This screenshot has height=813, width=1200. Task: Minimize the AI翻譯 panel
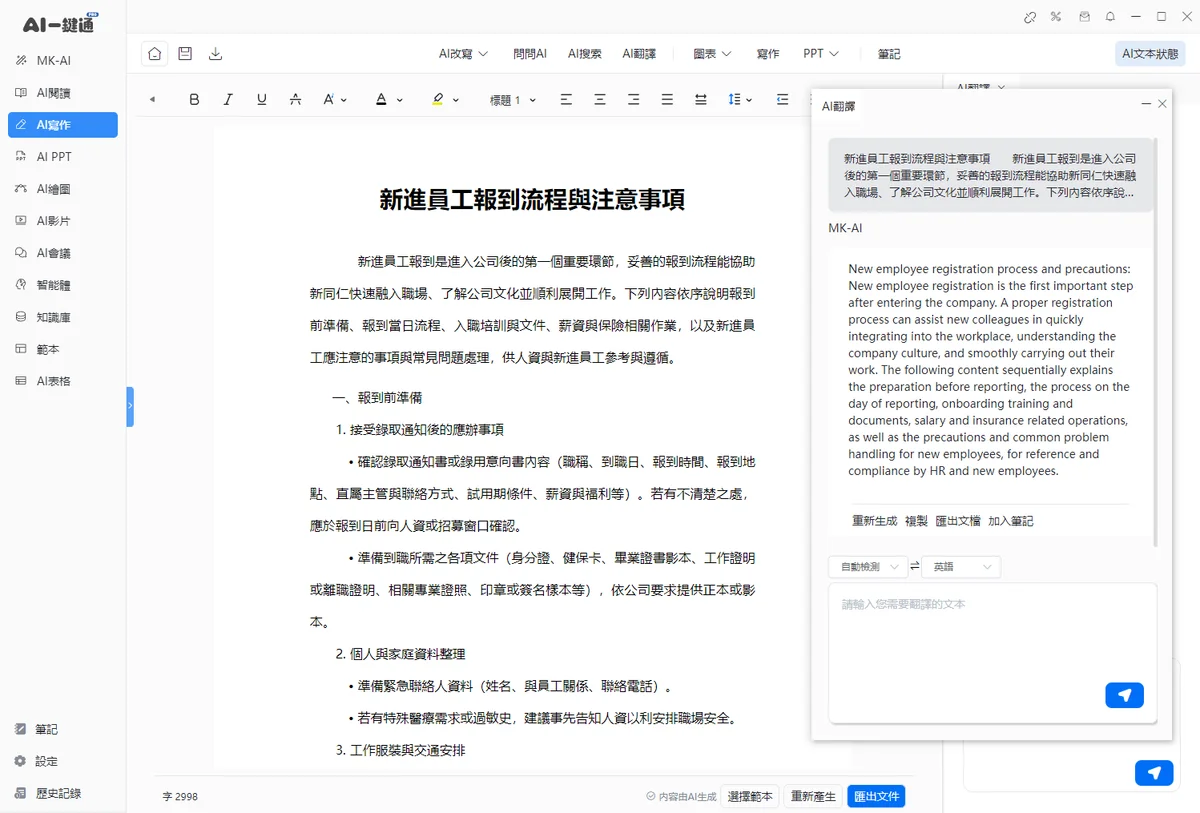click(1146, 104)
